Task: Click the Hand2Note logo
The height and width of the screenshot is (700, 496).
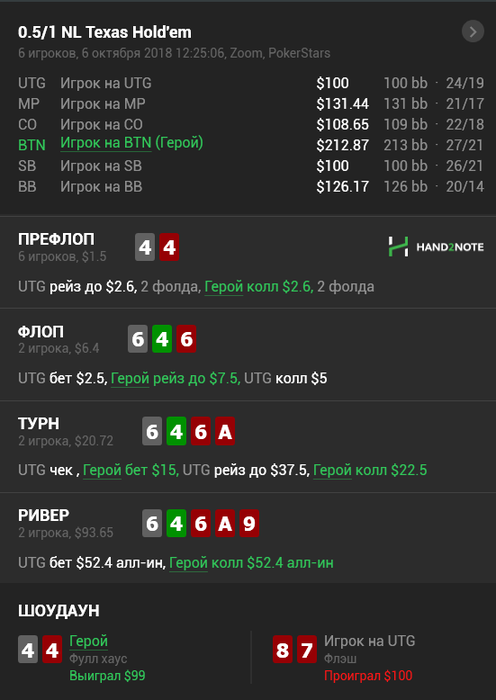Action: pos(436,246)
